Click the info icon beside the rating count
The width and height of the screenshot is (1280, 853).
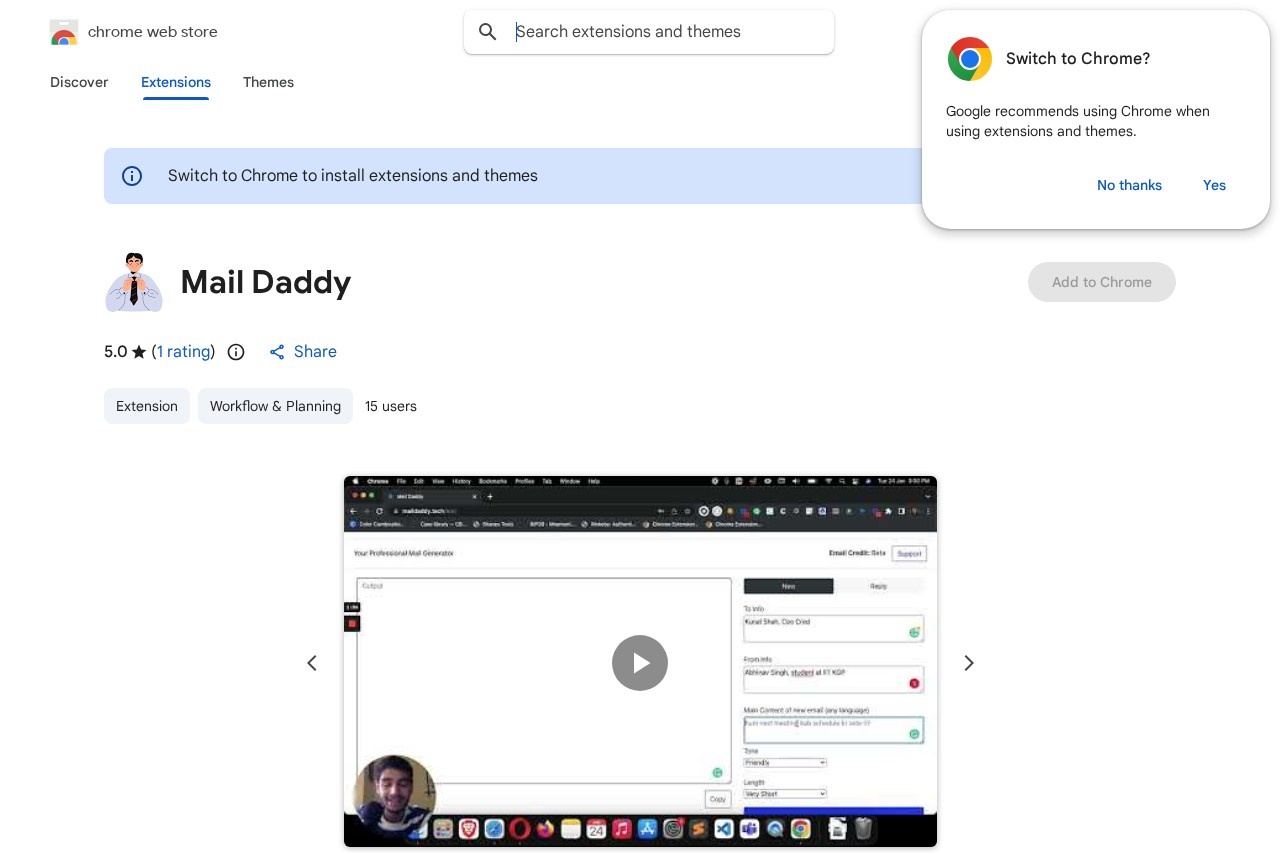coord(236,352)
